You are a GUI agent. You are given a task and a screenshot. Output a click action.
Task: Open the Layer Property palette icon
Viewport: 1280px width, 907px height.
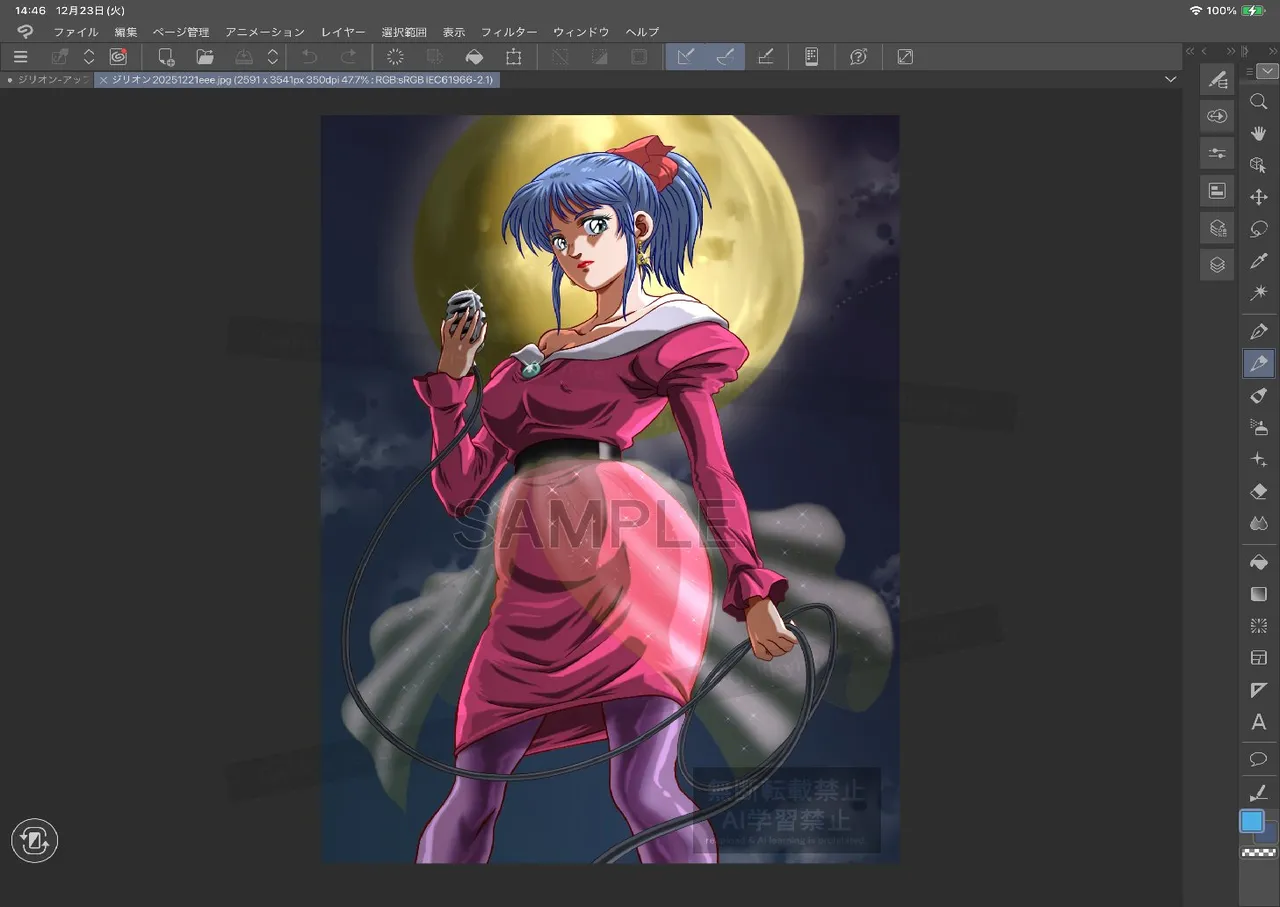pos(1217,228)
